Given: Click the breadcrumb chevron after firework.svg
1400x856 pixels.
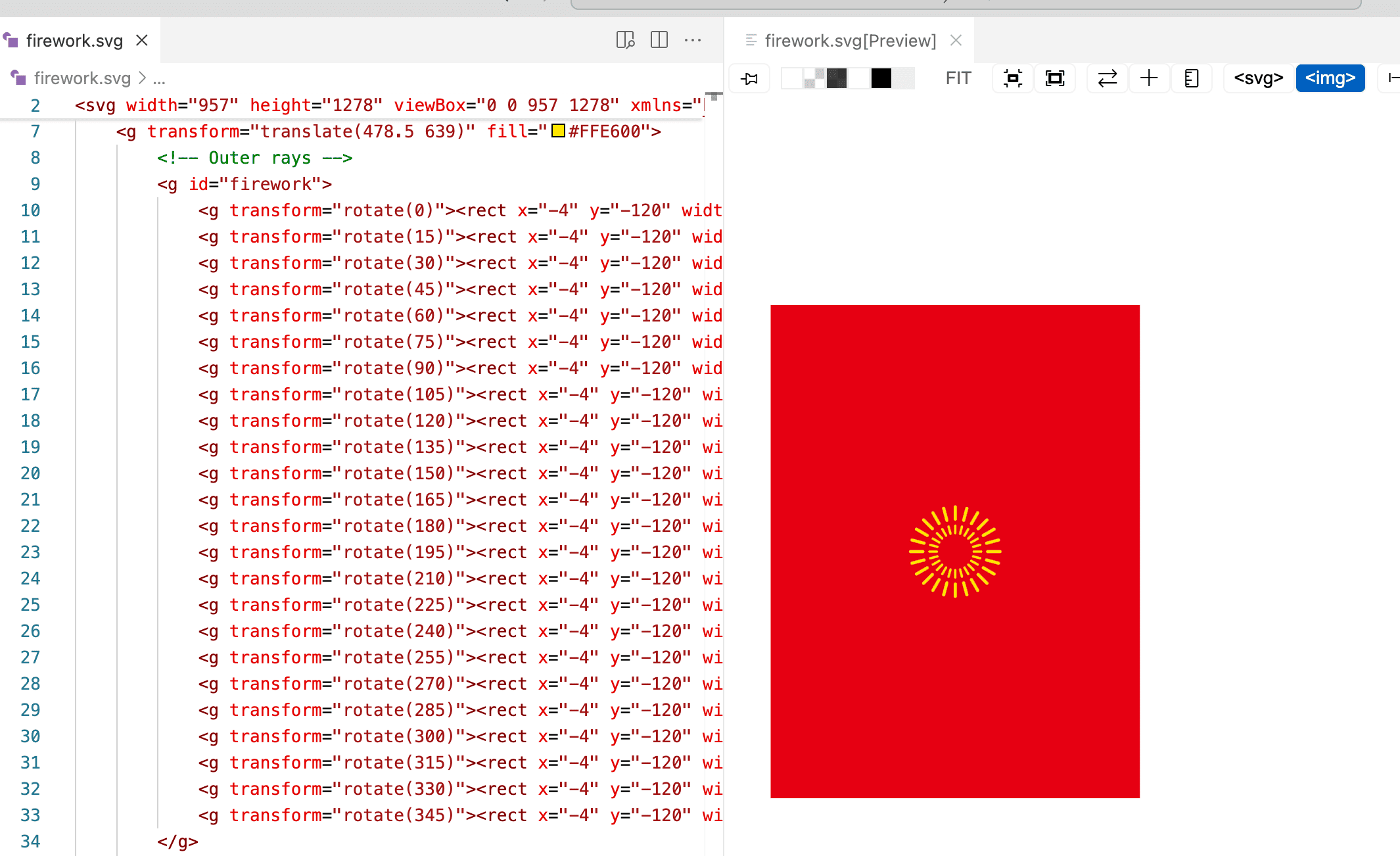Looking at the screenshot, I should point(142,78).
